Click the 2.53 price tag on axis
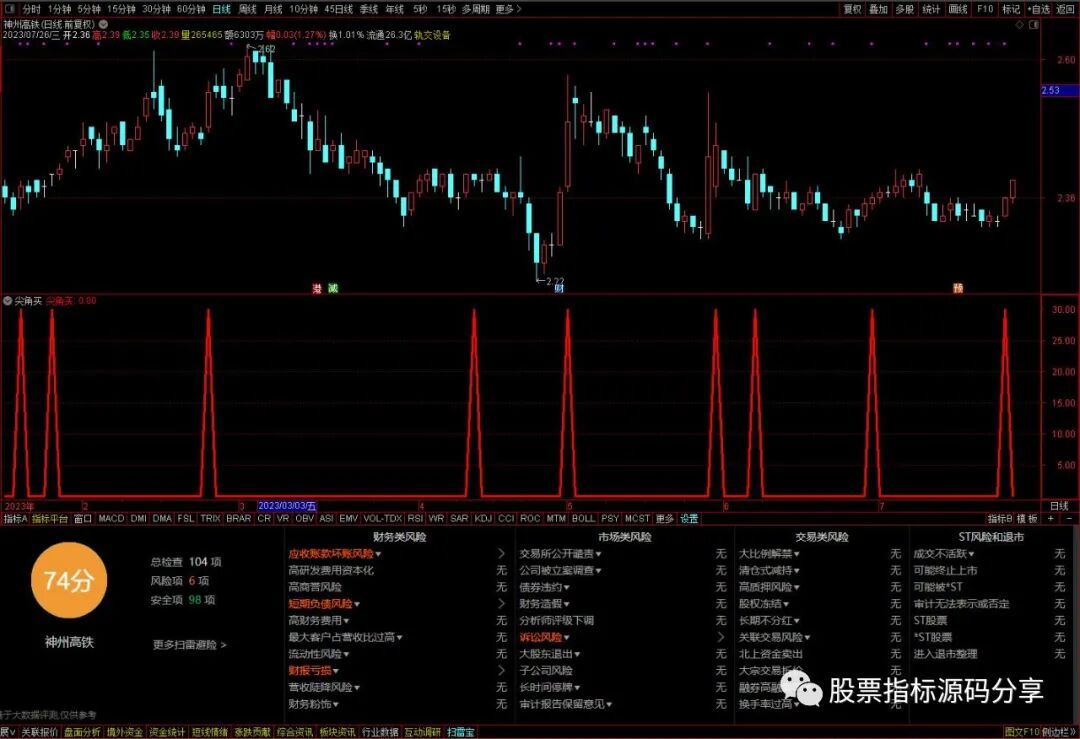Viewport: 1080px width, 739px height. (x=1059, y=90)
